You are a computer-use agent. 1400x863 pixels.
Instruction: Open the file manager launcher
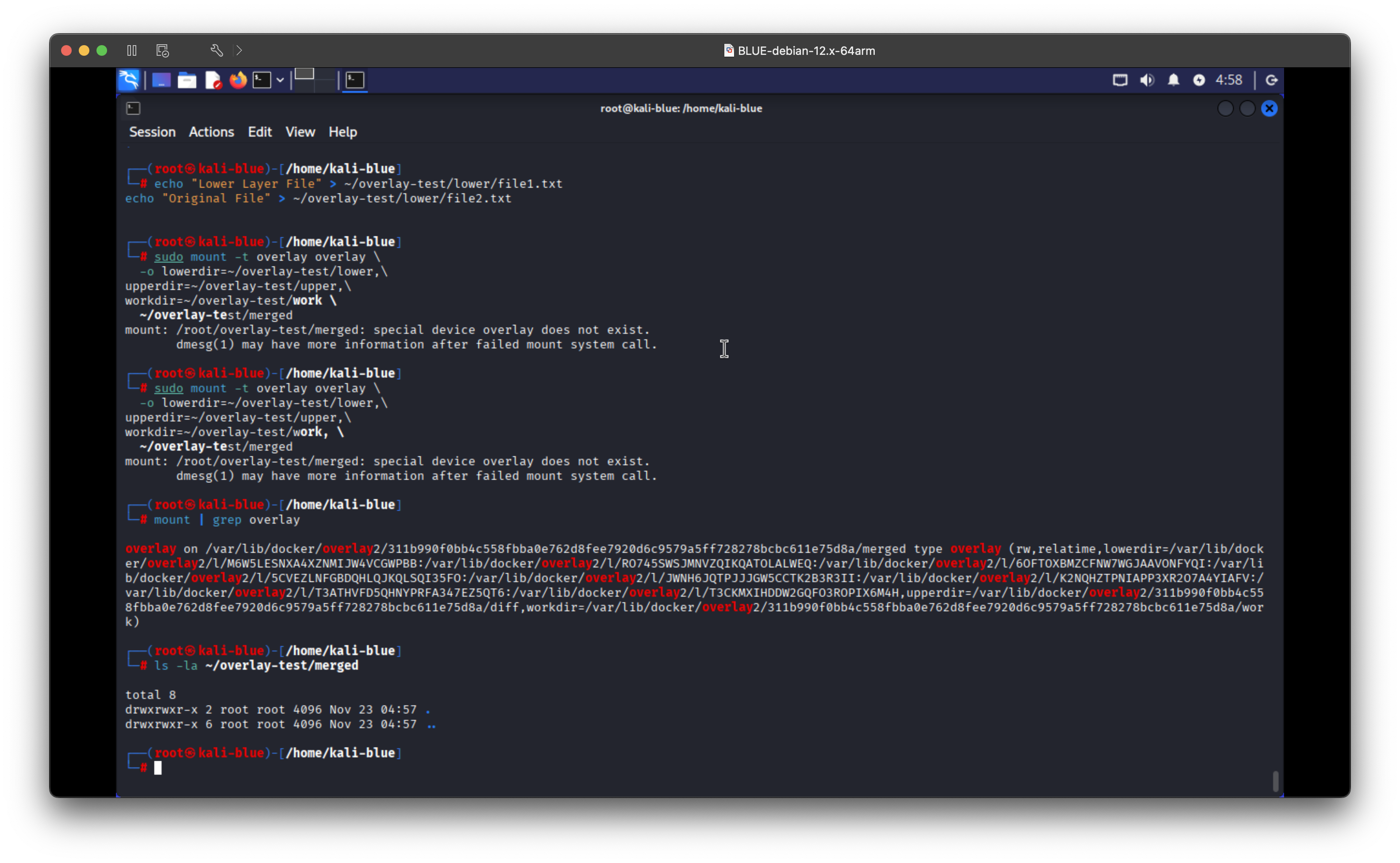point(187,80)
